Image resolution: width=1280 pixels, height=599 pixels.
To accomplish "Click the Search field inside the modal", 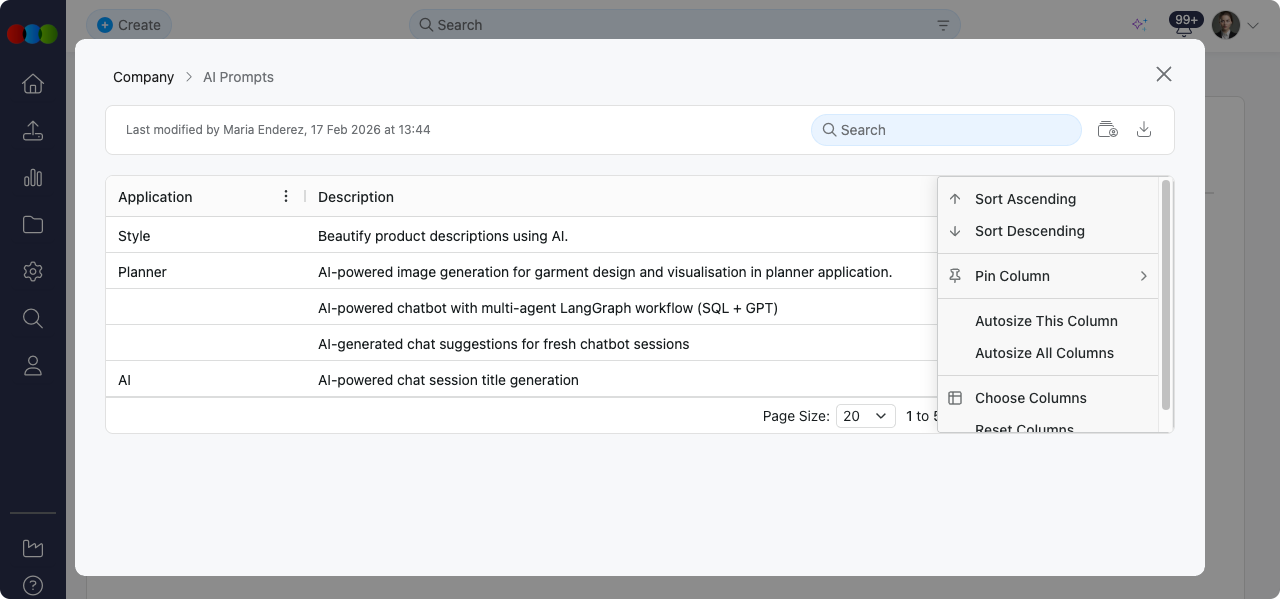I will [x=946, y=130].
